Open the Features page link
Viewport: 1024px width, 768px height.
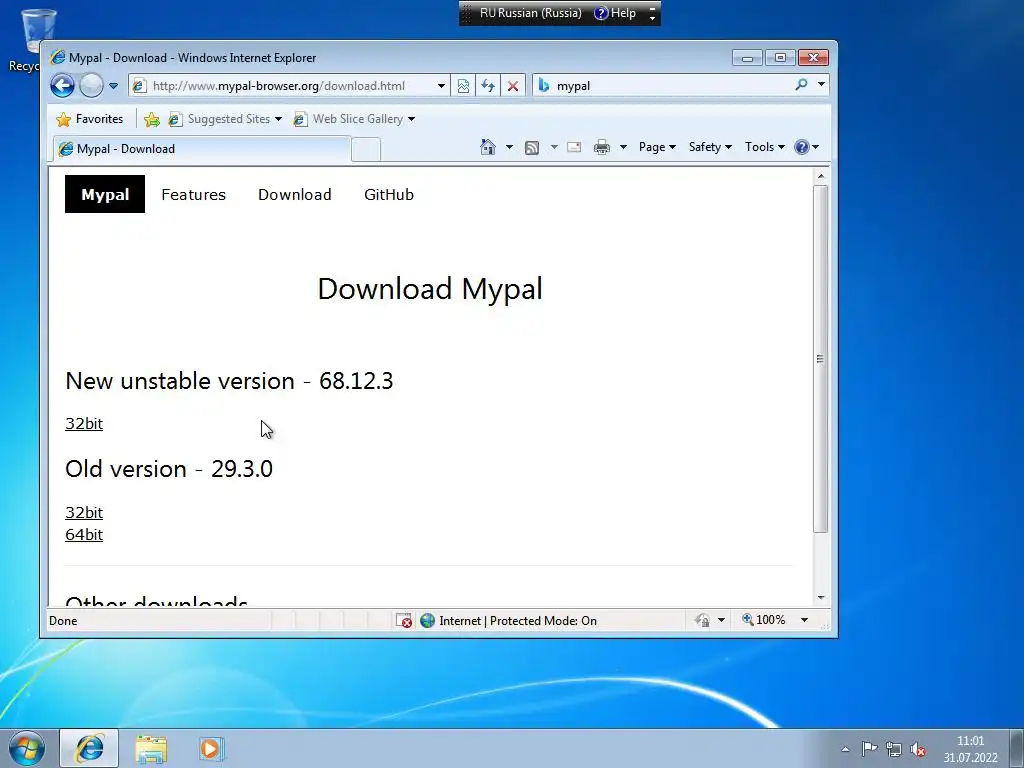point(193,195)
